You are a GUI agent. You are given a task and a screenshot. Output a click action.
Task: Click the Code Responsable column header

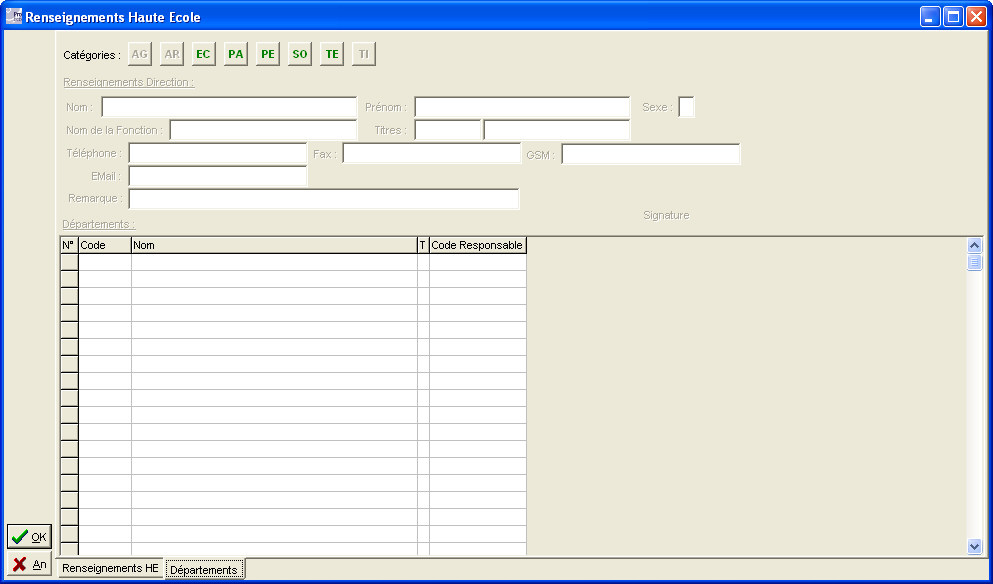pyautogui.click(x=478, y=245)
